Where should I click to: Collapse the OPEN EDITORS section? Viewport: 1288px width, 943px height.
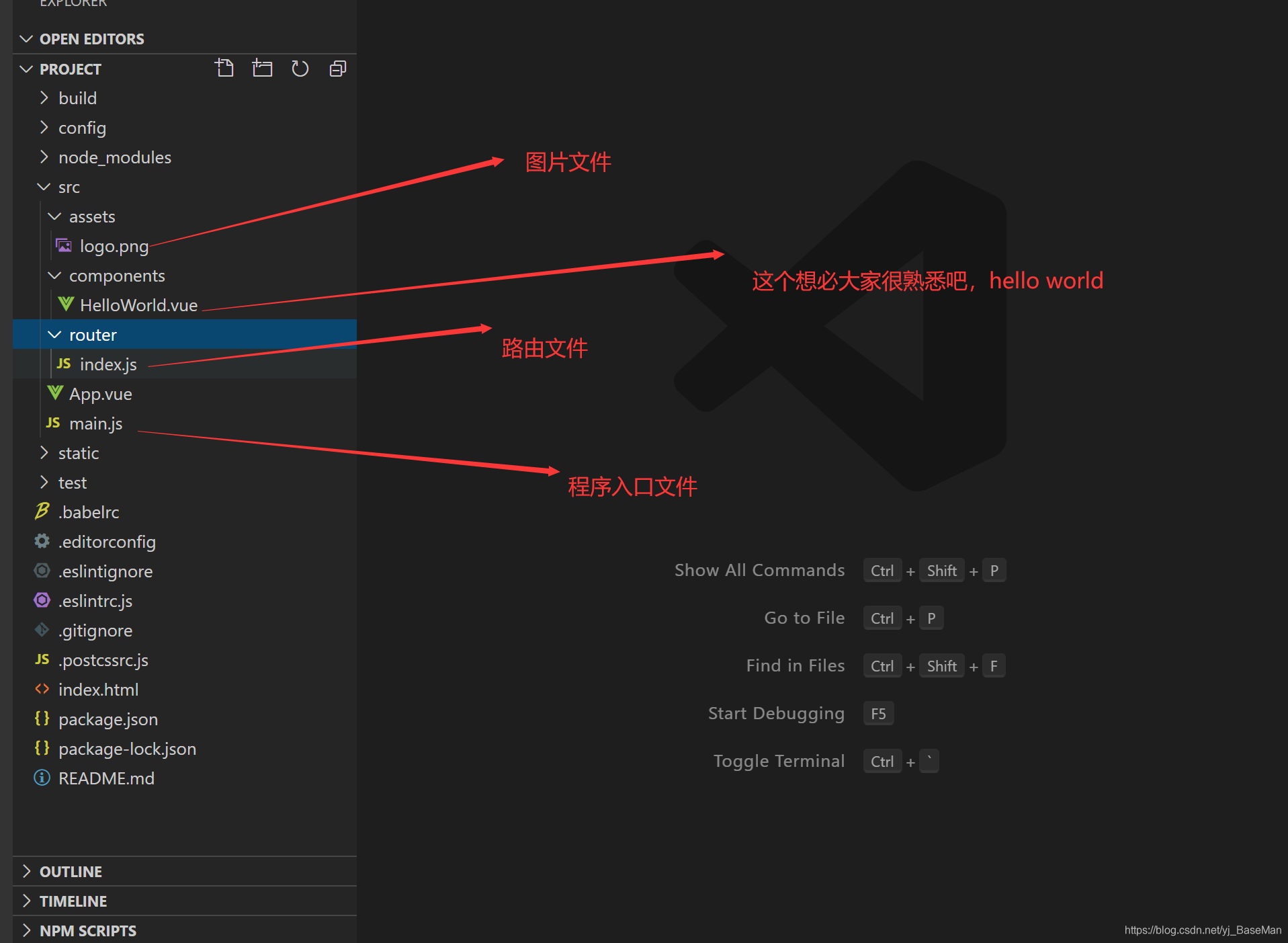point(26,39)
